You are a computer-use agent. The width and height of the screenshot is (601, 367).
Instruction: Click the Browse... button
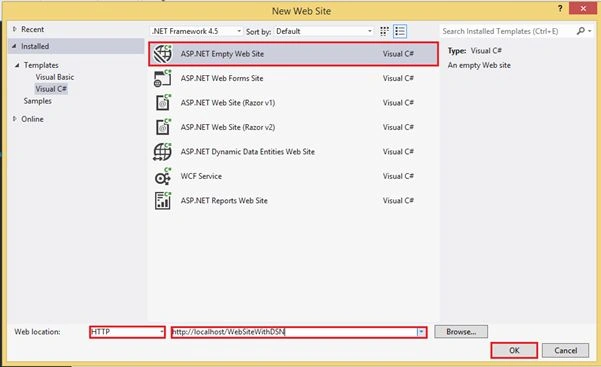tap(461, 332)
